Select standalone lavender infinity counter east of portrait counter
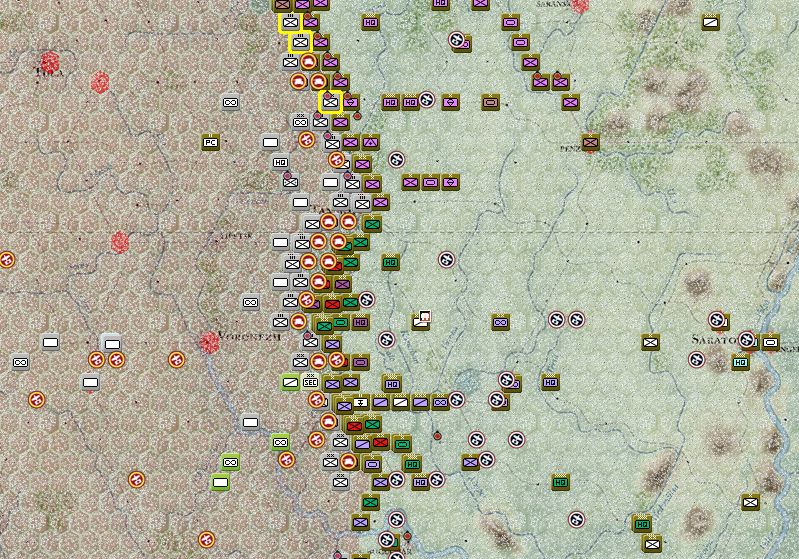The image size is (799, 559). 500,323
